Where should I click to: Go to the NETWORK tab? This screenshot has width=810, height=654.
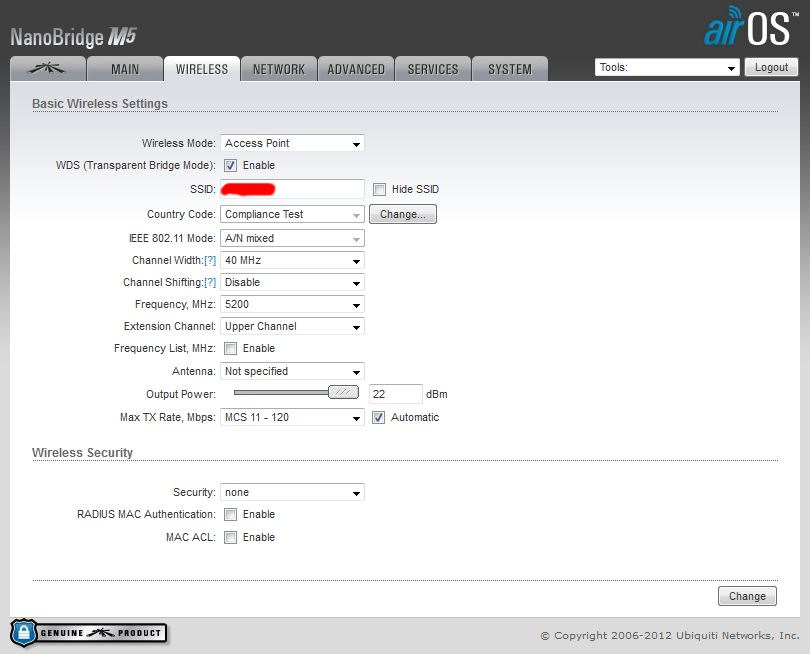[x=279, y=69]
